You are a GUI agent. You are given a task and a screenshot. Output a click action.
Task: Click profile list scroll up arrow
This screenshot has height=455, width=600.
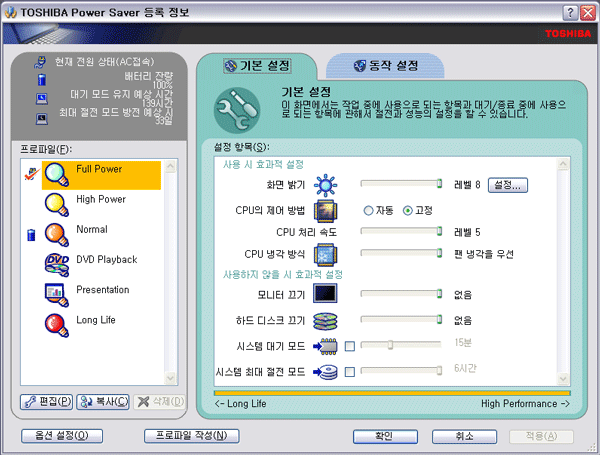[170, 166]
